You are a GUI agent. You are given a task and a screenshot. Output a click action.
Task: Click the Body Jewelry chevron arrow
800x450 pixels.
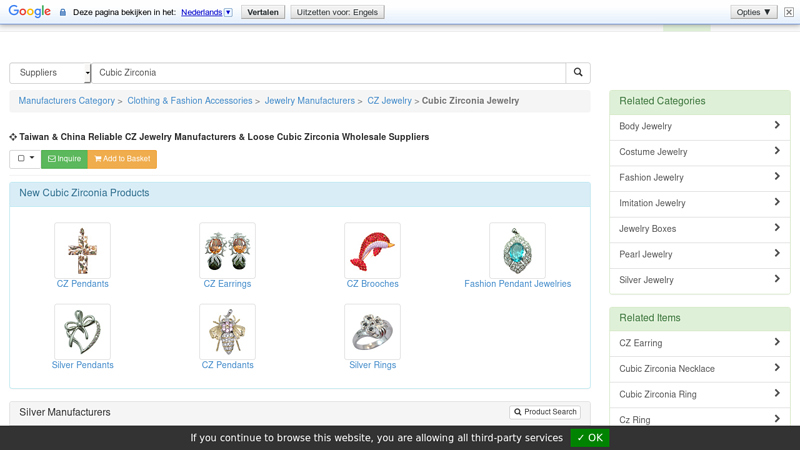(x=777, y=126)
